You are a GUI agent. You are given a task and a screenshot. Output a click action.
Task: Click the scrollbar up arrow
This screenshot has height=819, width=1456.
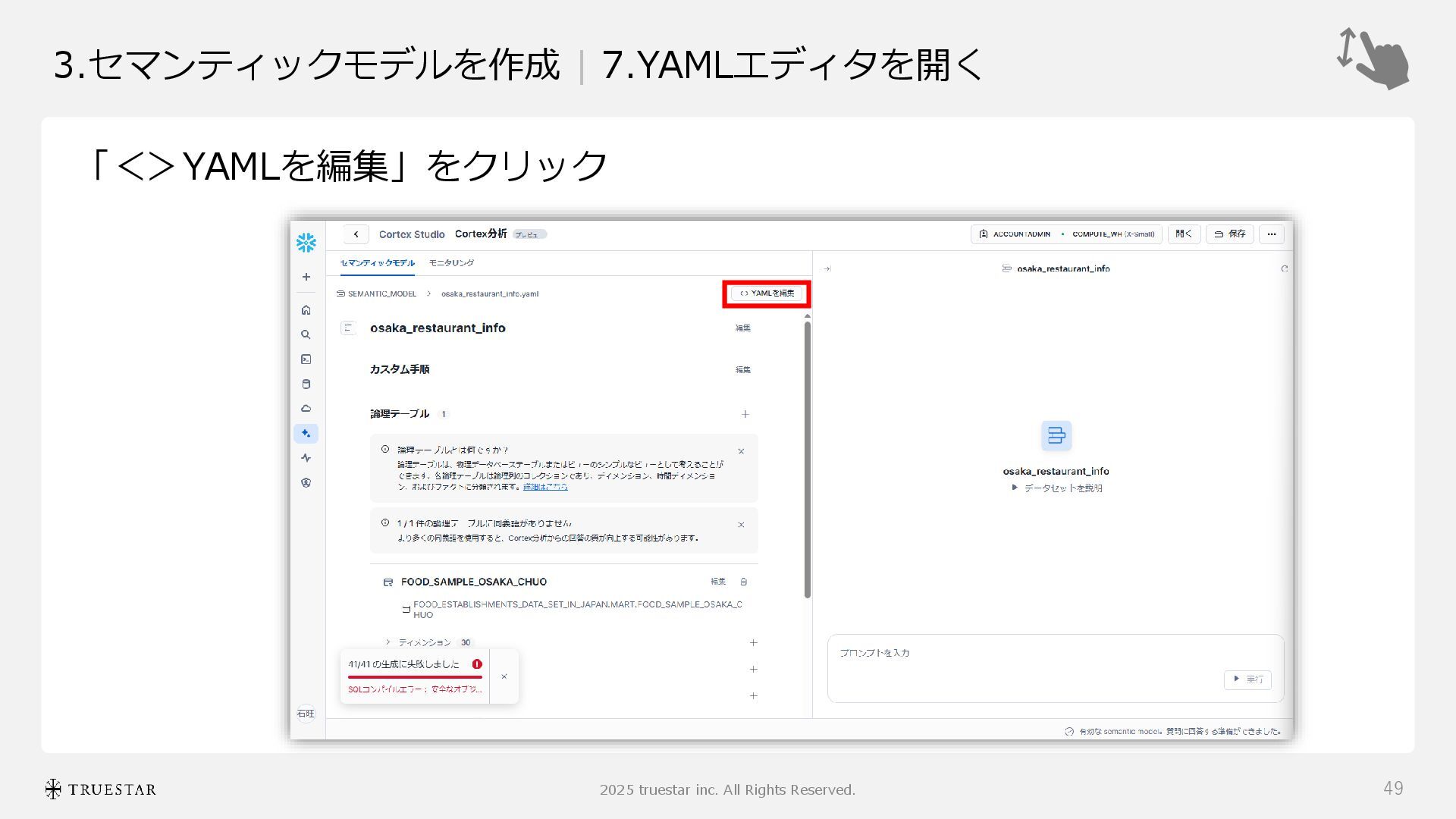pos(808,315)
